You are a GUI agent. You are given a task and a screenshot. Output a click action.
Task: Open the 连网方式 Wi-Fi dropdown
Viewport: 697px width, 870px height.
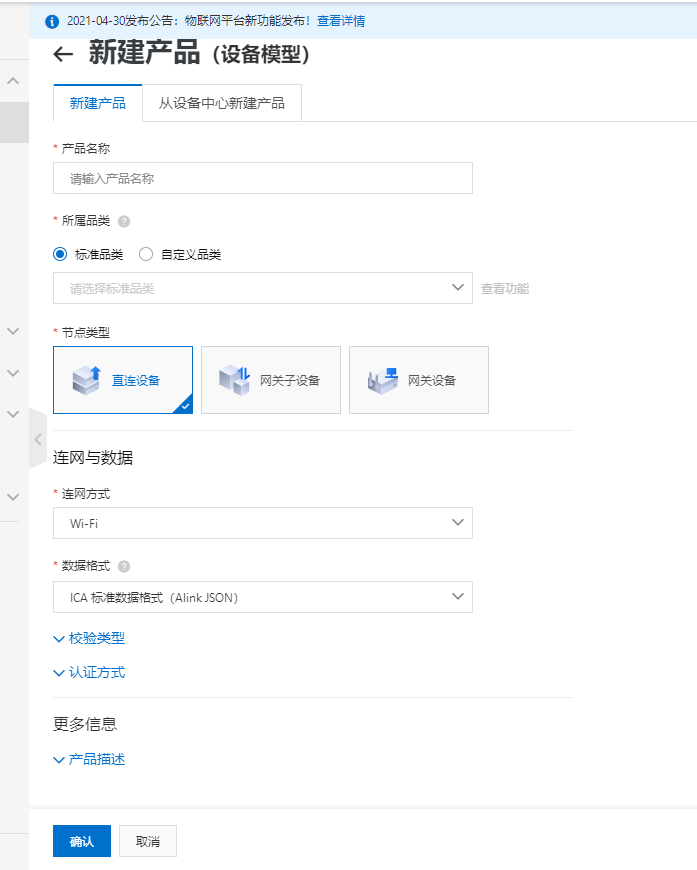(x=263, y=523)
